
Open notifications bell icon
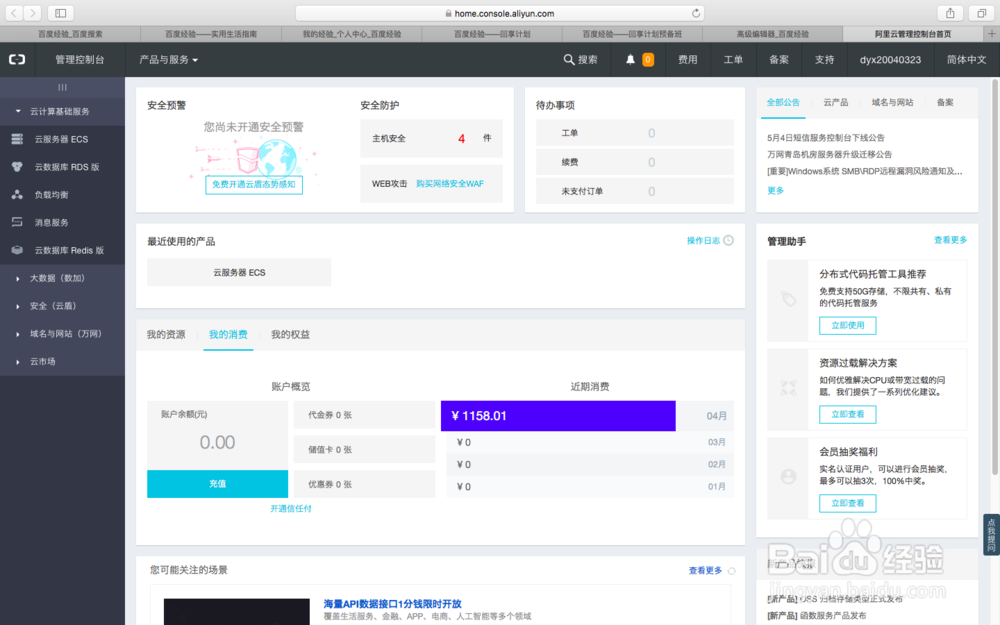(x=630, y=59)
